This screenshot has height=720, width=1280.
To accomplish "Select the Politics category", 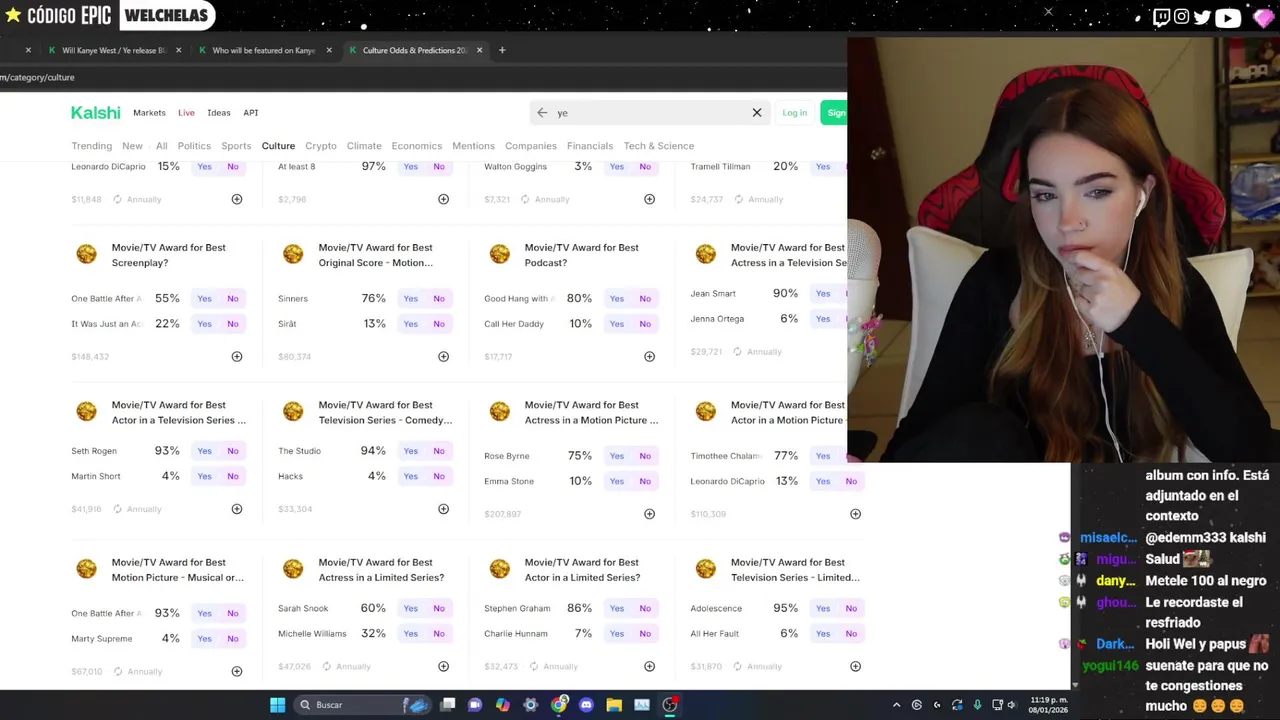I will point(194,146).
